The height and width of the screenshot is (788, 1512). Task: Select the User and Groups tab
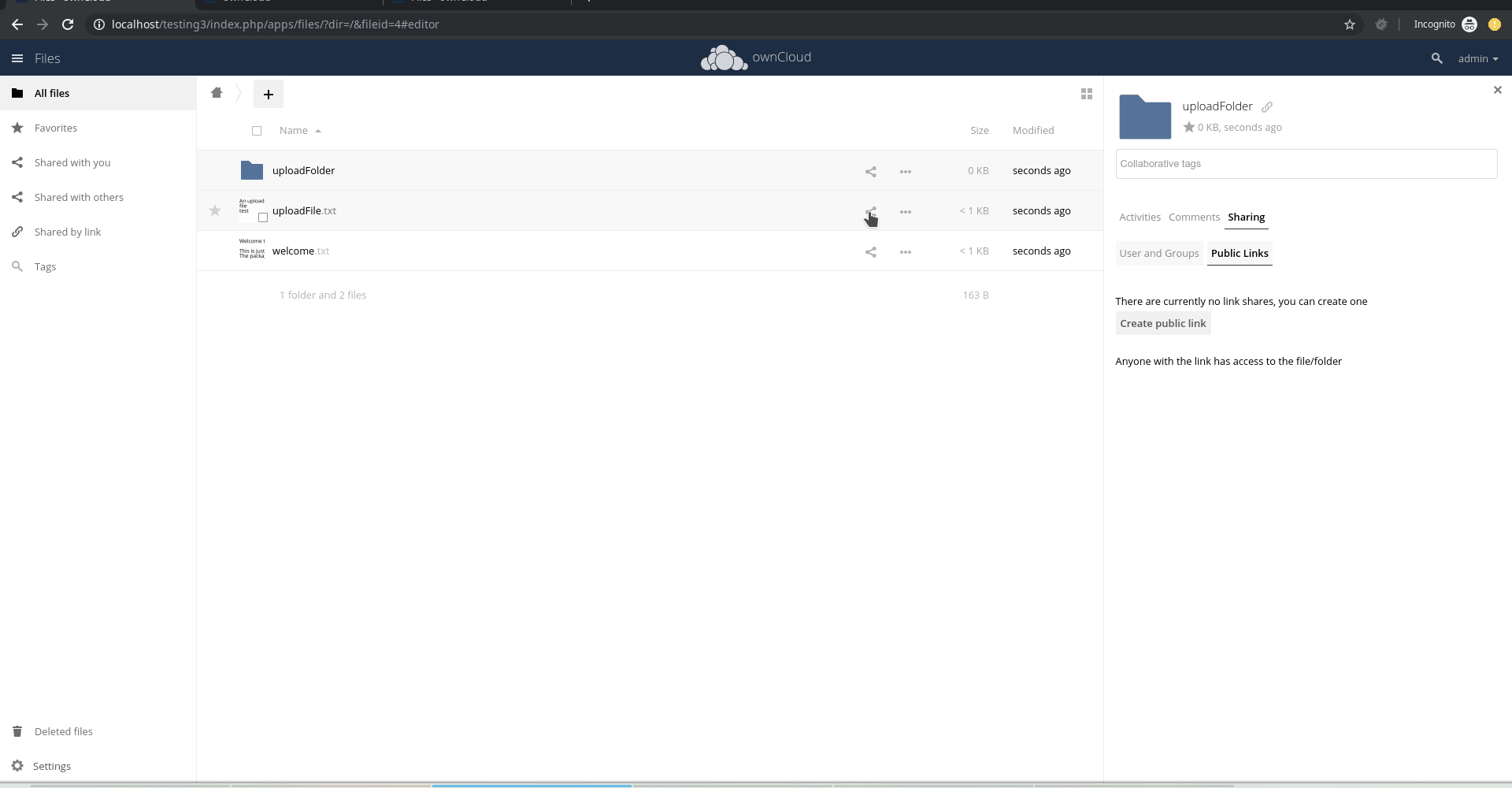1159,254
